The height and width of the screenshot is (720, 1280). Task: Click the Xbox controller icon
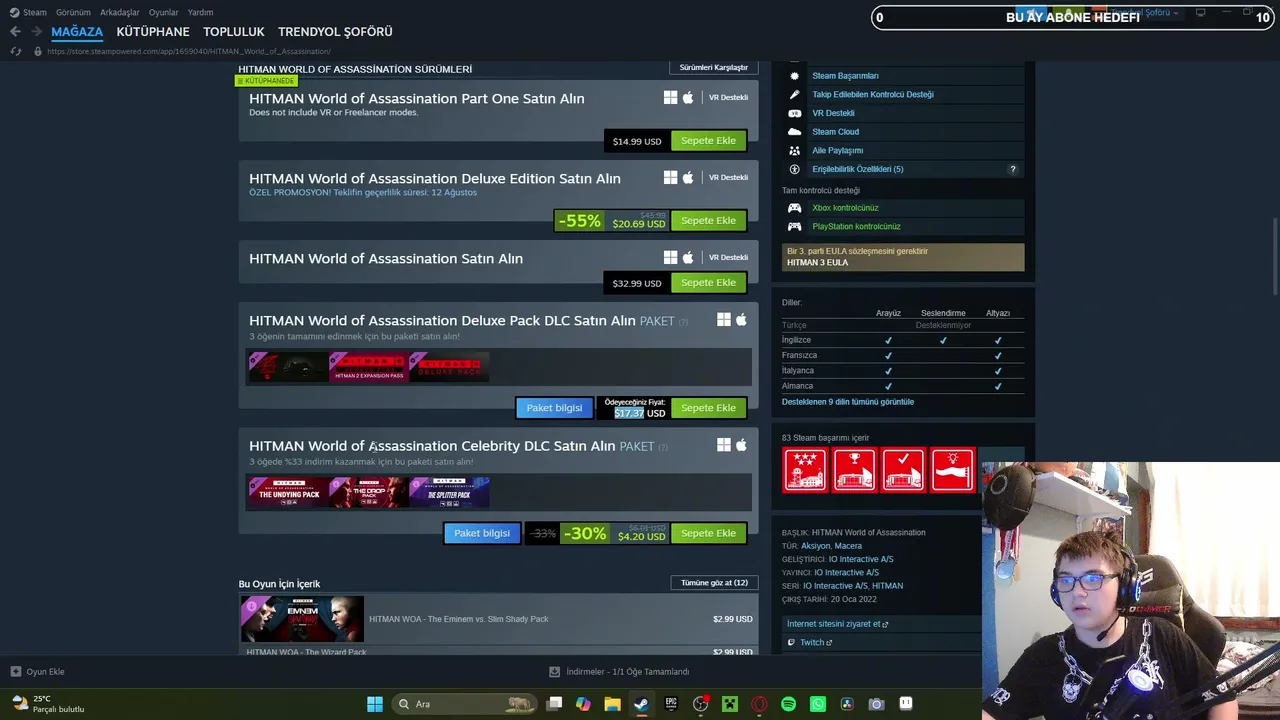click(795, 208)
